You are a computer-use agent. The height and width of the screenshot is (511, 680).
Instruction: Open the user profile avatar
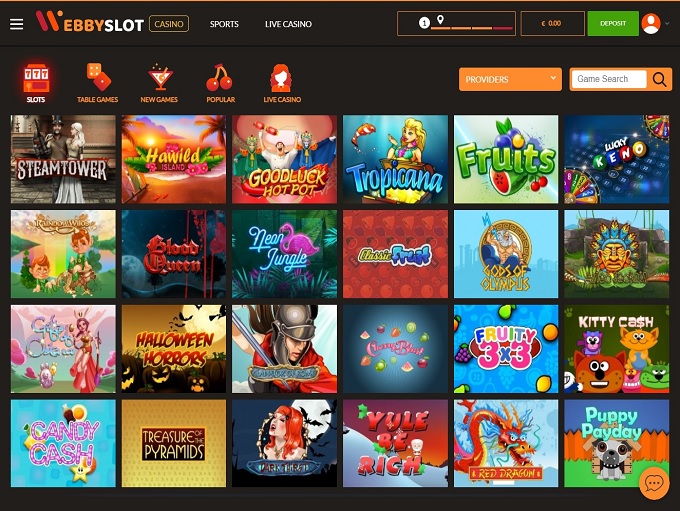pos(651,23)
